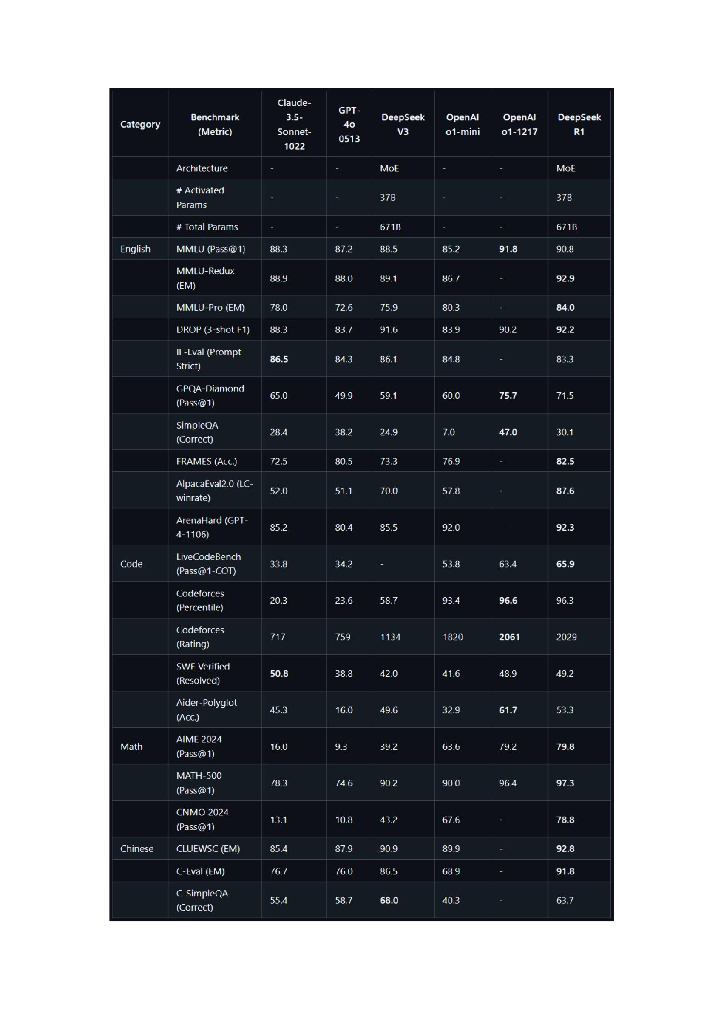This screenshot has width=724, height=1024.
Task: Click the GPQA-Diamond (Pass@1) benchmark label
Action: (210, 395)
